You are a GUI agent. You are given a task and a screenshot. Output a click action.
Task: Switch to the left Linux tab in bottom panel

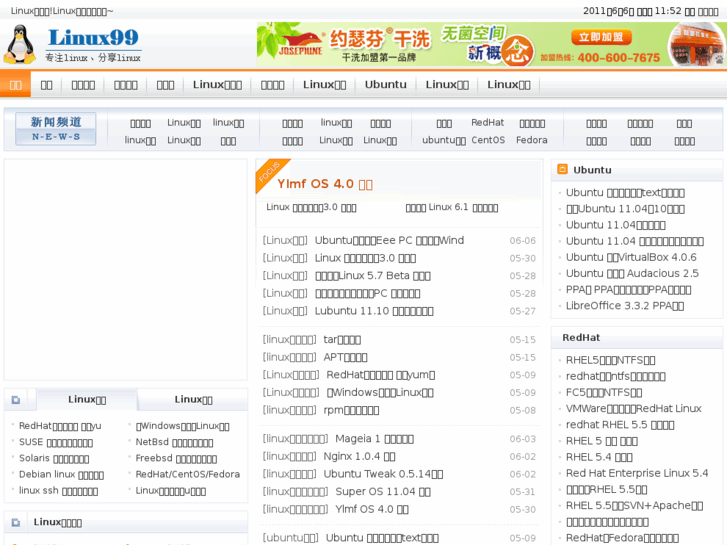[x=87, y=399]
